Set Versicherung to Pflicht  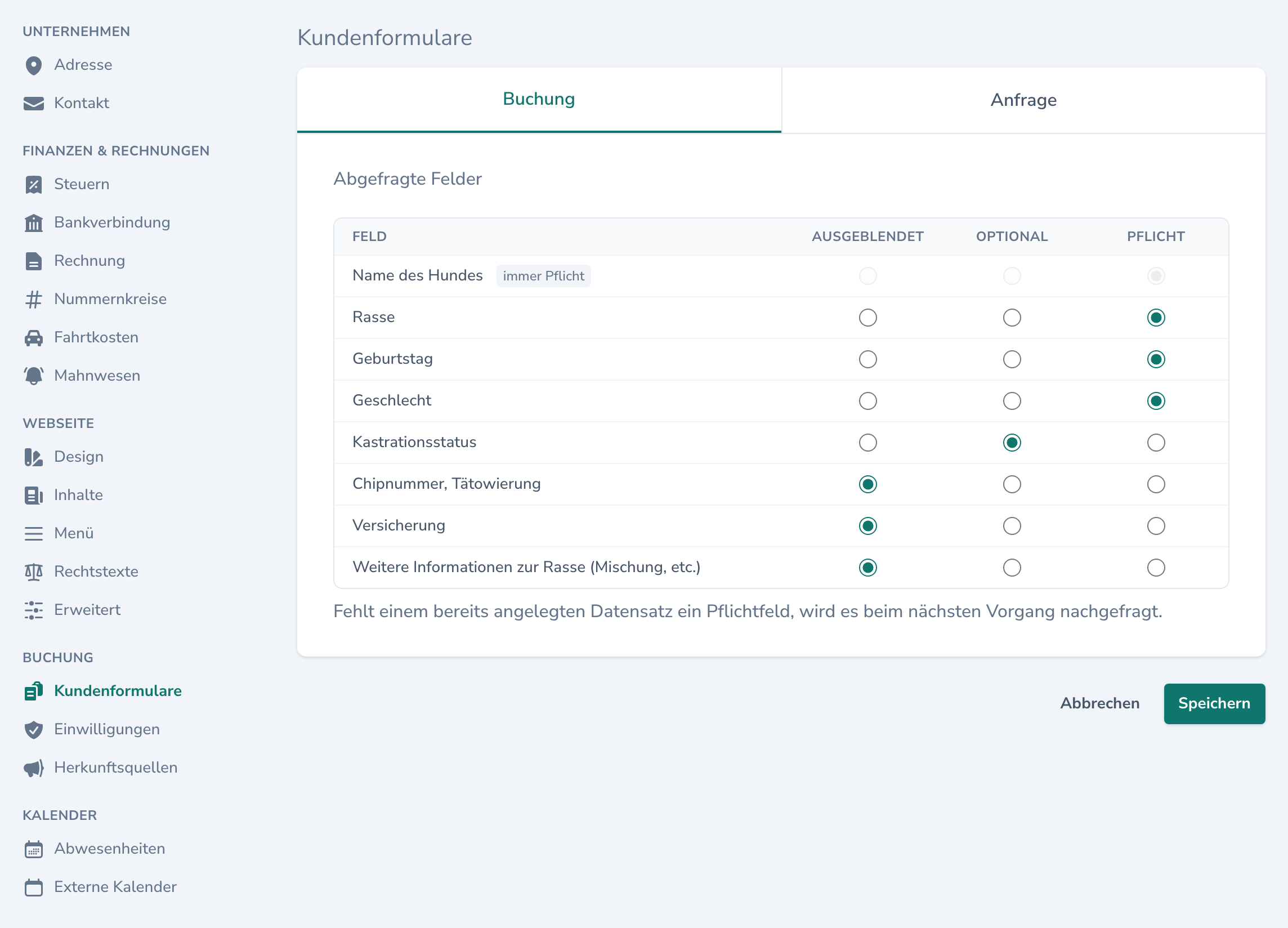1156,526
